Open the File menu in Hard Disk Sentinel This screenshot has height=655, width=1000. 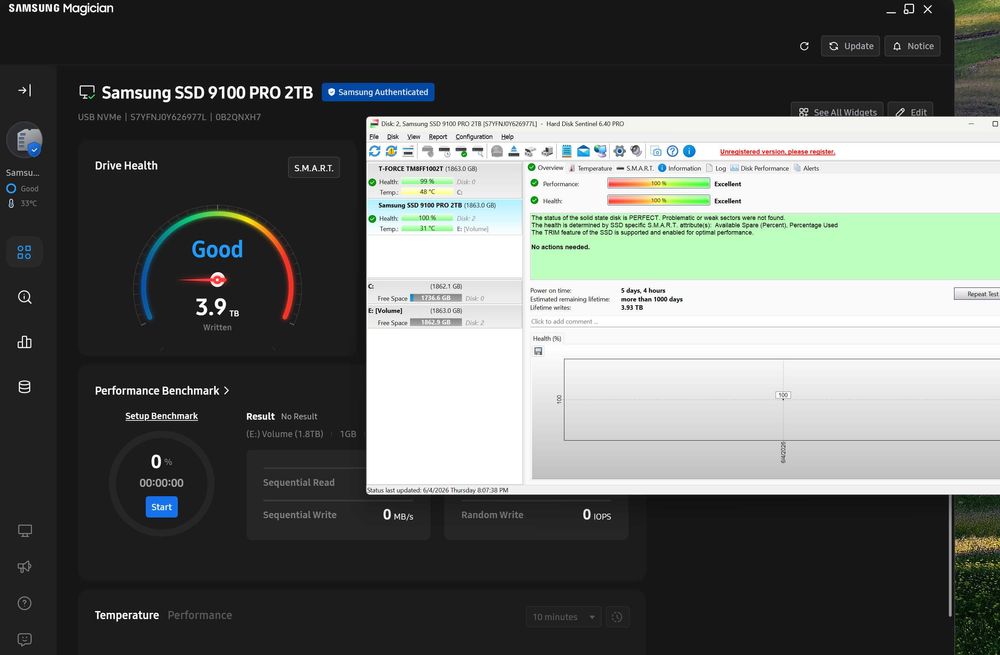(x=374, y=136)
